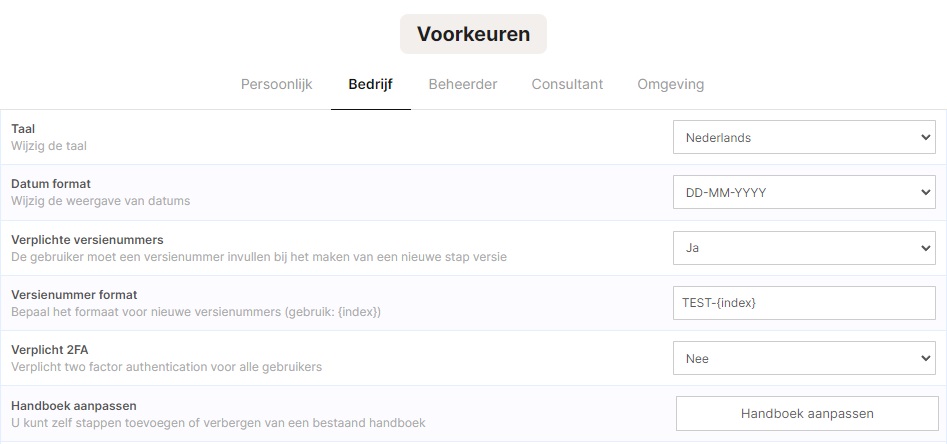Screen dimensions: 947x444
Task: Click the 'Wijzig de weergave van datums' description
Action: point(100,201)
